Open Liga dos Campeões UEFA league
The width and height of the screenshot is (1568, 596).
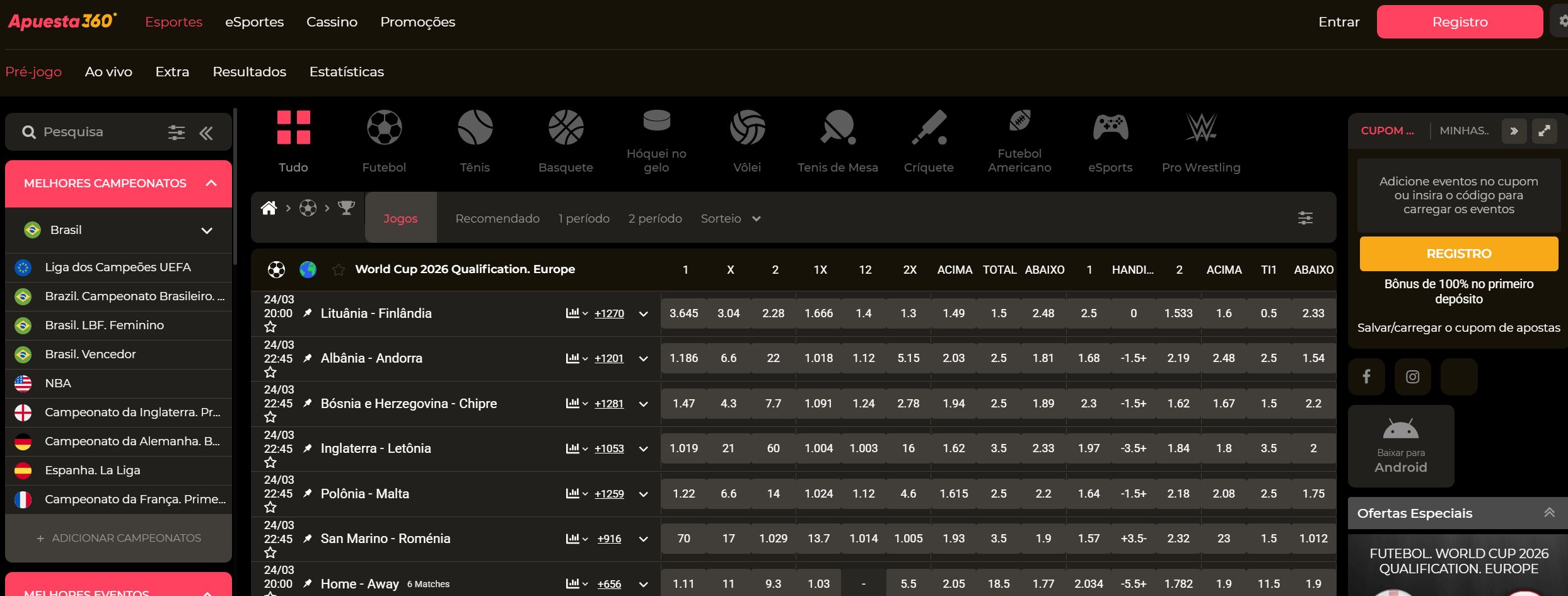click(119, 267)
